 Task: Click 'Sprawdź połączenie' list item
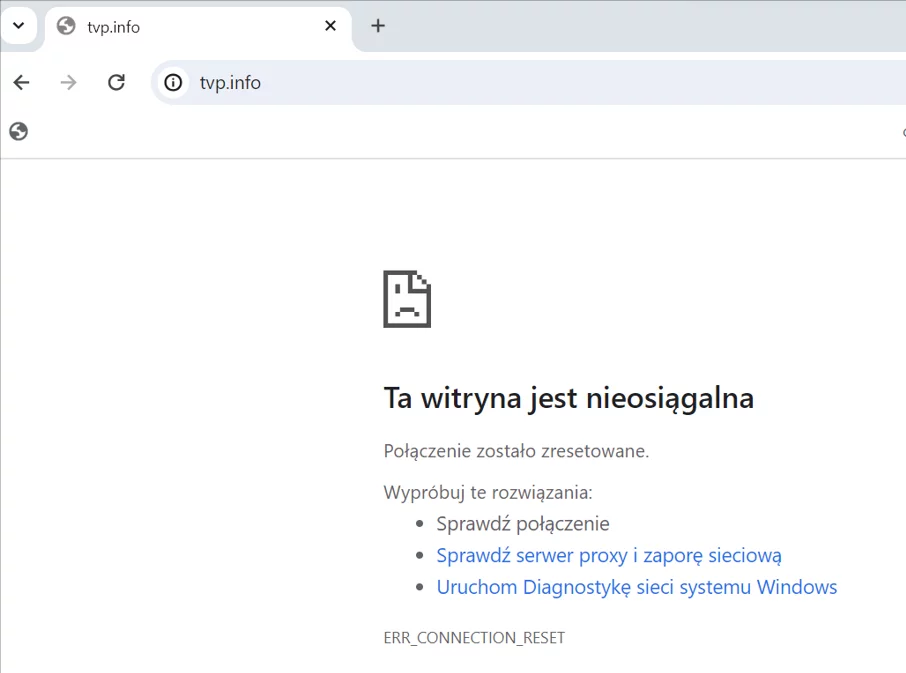523,524
